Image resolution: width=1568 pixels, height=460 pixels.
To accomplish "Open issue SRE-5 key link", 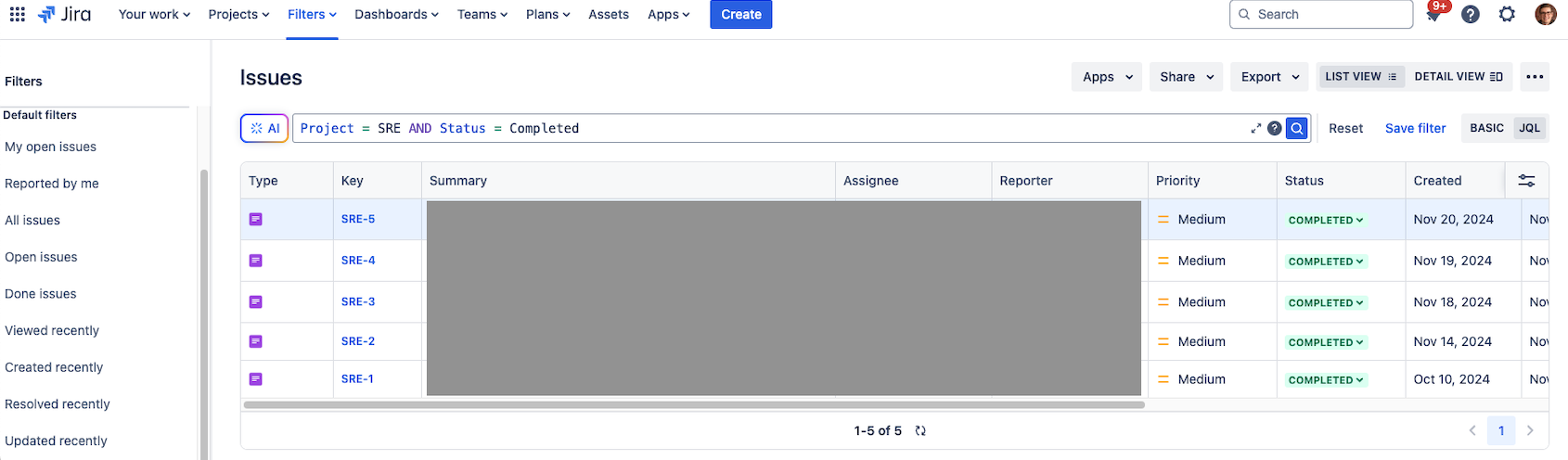I will 358,219.
